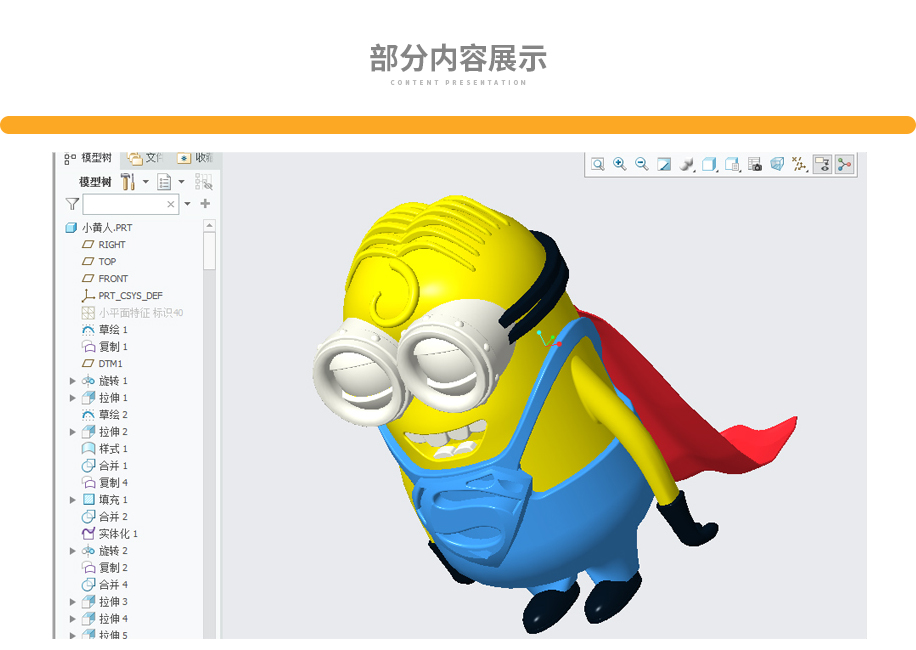Screen dimensions: 916x650
Task: Expand the 填充 1 feature node
Action: coord(72,500)
